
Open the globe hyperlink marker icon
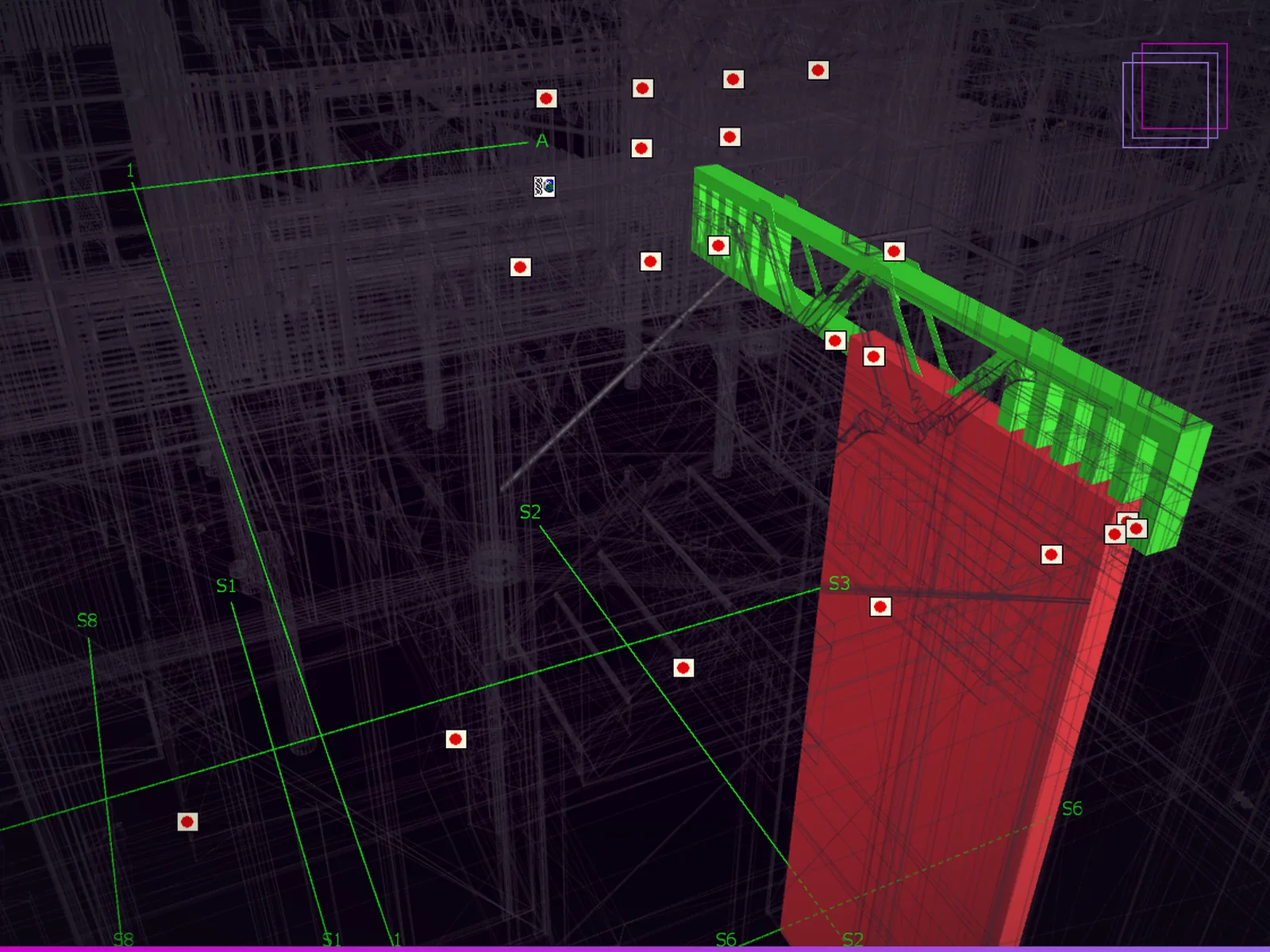tap(544, 186)
